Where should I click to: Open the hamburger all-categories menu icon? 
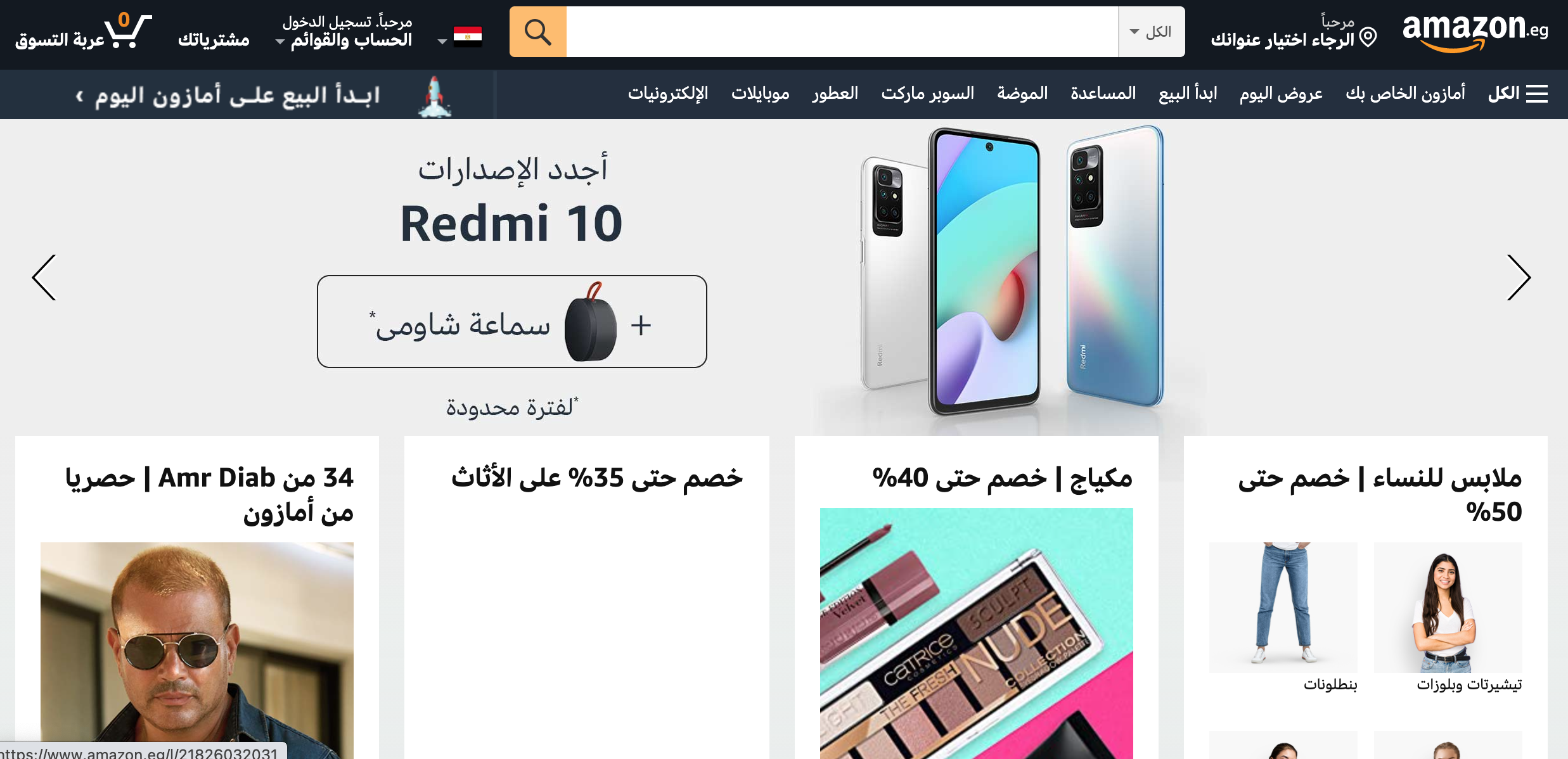click(1537, 94)
